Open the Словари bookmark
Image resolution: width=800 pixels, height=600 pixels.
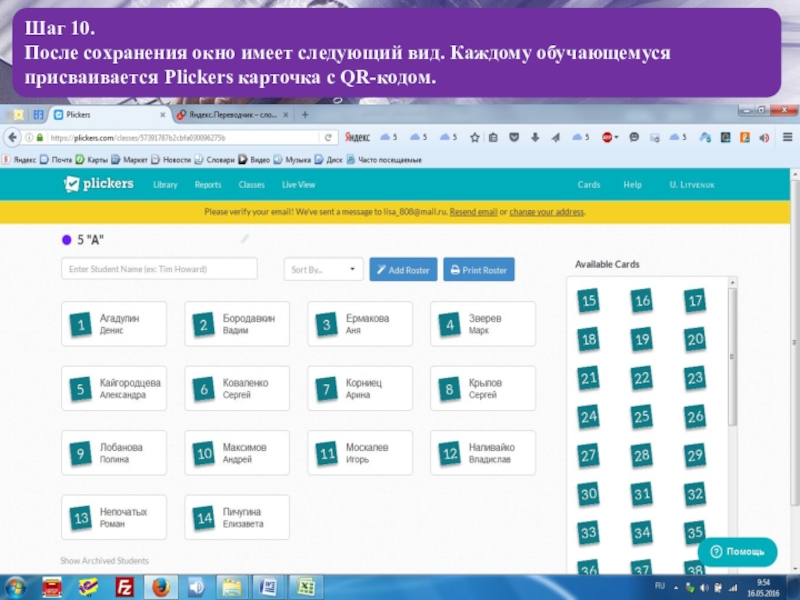[x=215, y=160]
